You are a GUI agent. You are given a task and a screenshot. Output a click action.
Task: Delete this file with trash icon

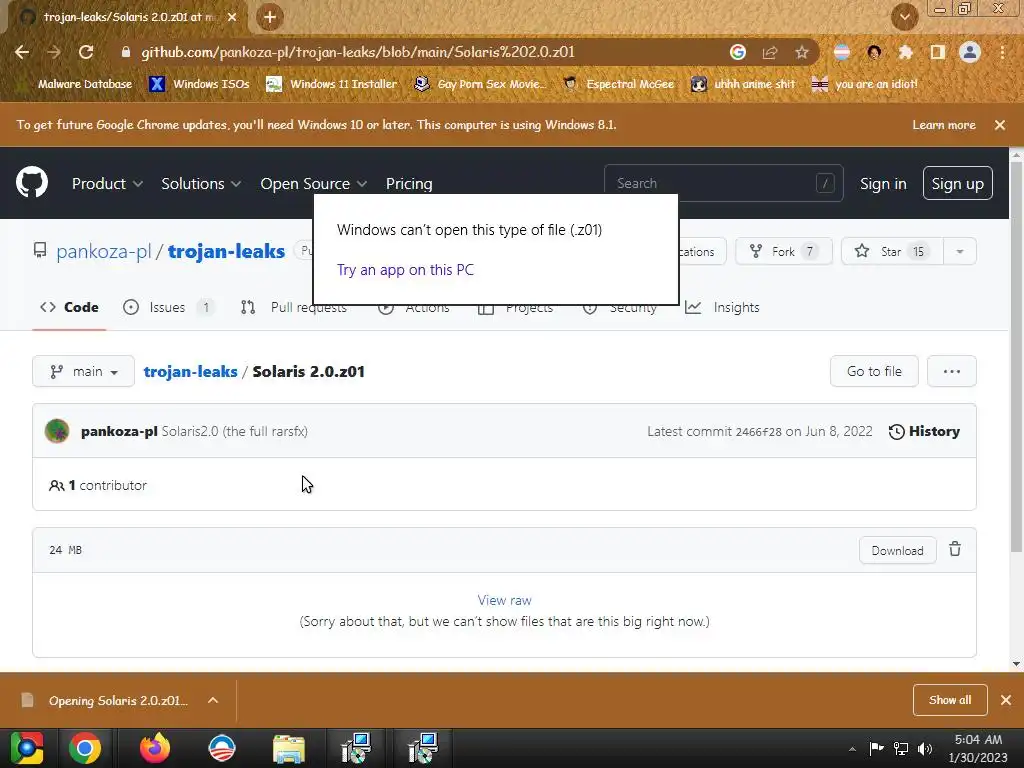[x=955, y=549]
